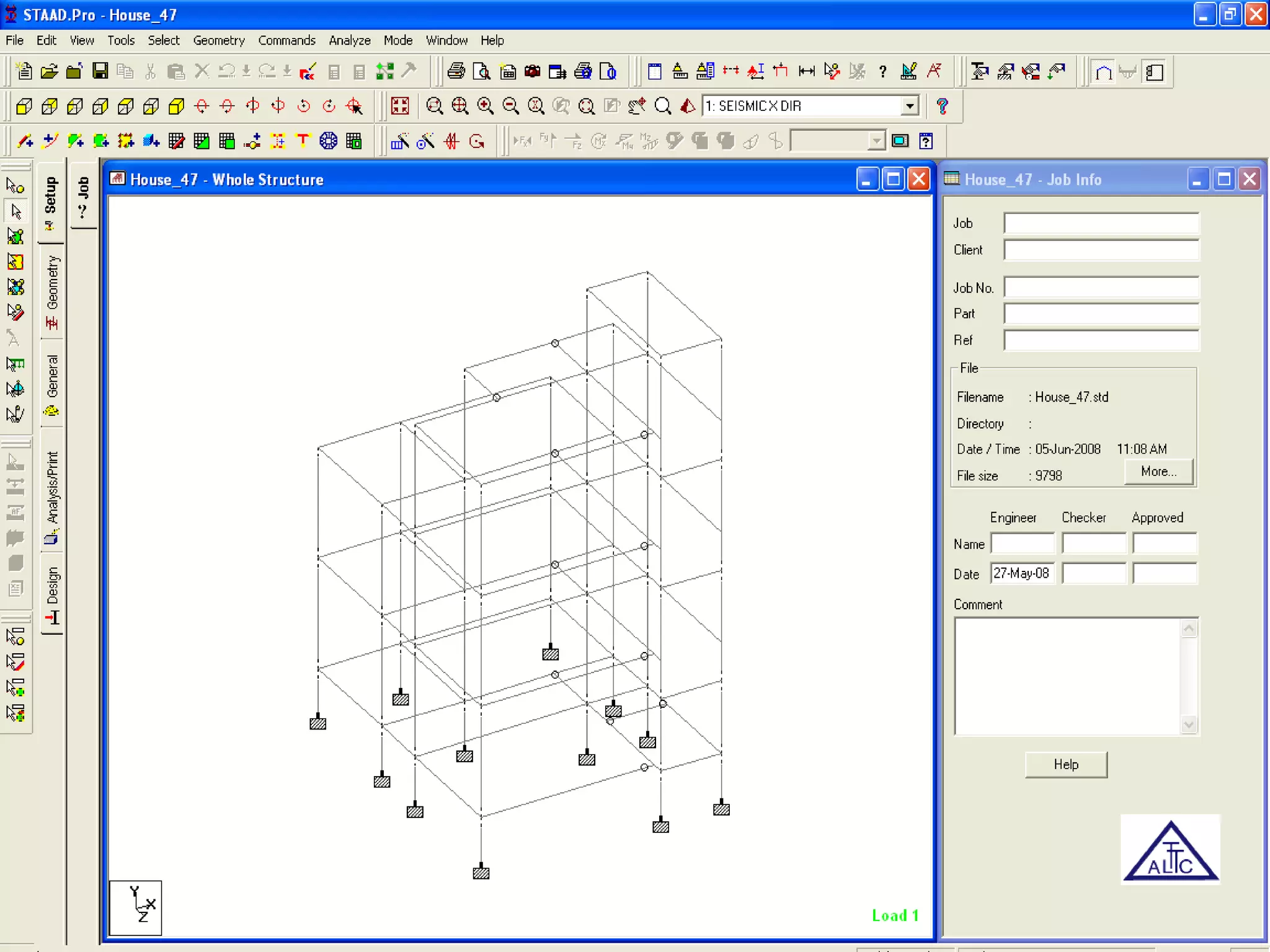Open the Geometry menu

pos(218,40)
